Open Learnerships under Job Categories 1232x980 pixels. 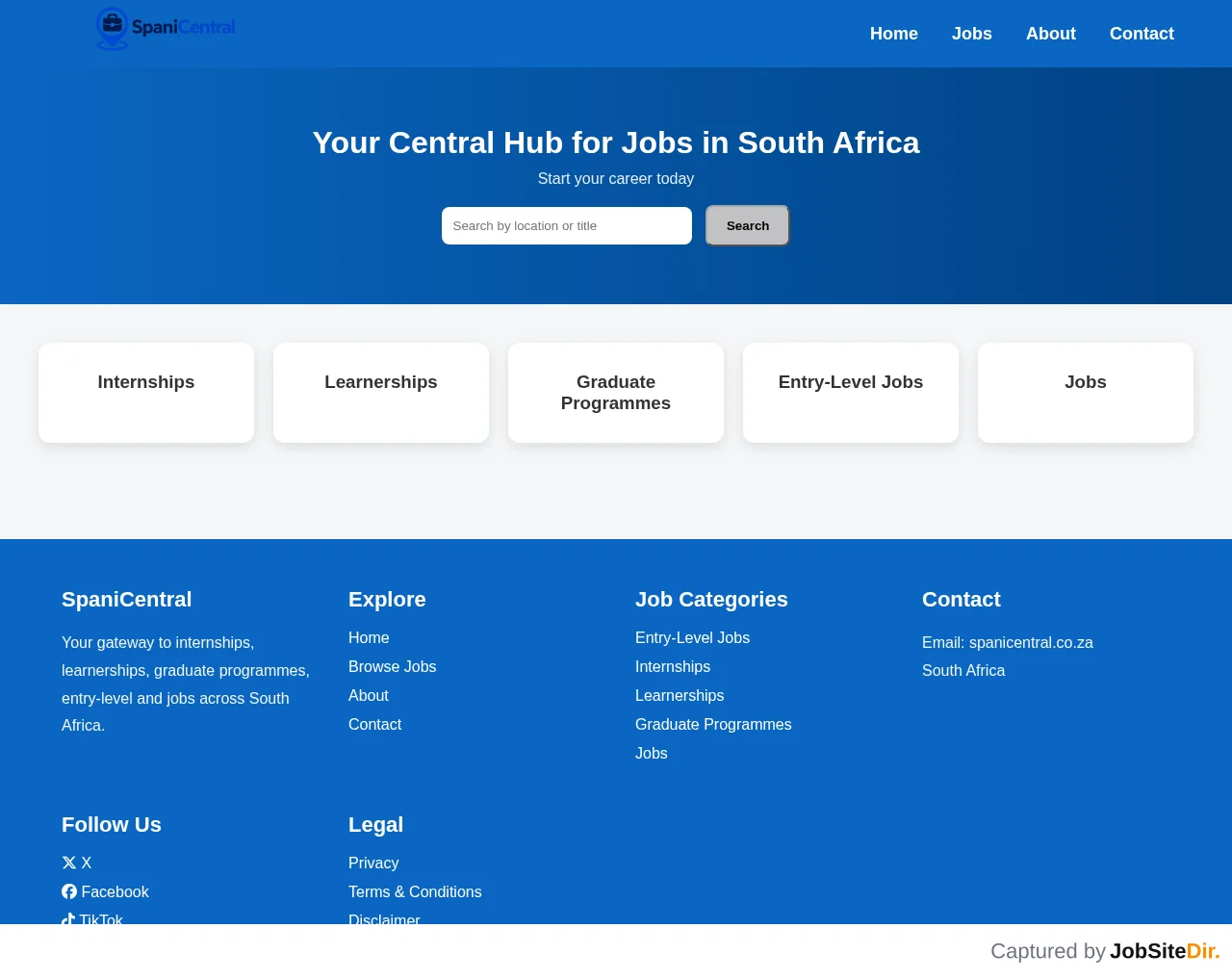tap(680, 695)
